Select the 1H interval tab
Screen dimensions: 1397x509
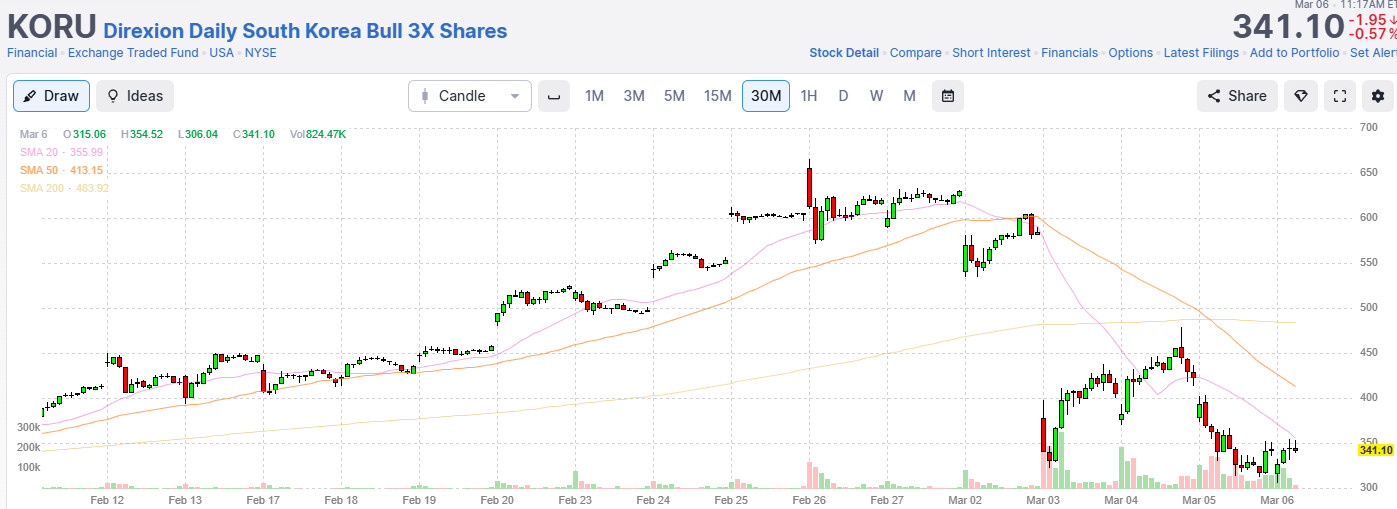[x=809, y=96]
